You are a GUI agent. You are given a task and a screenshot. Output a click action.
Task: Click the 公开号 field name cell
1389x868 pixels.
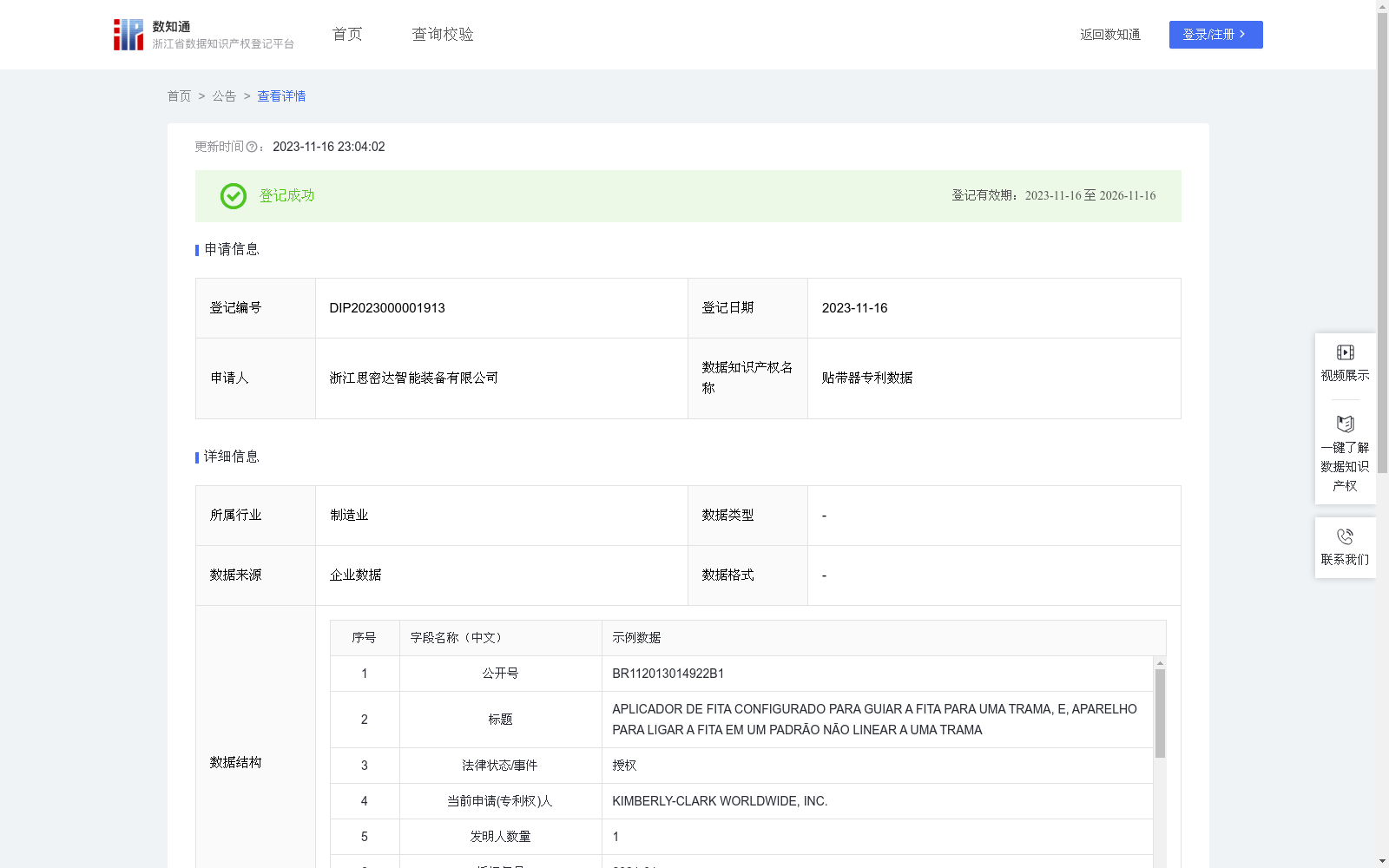pos(501,674)
